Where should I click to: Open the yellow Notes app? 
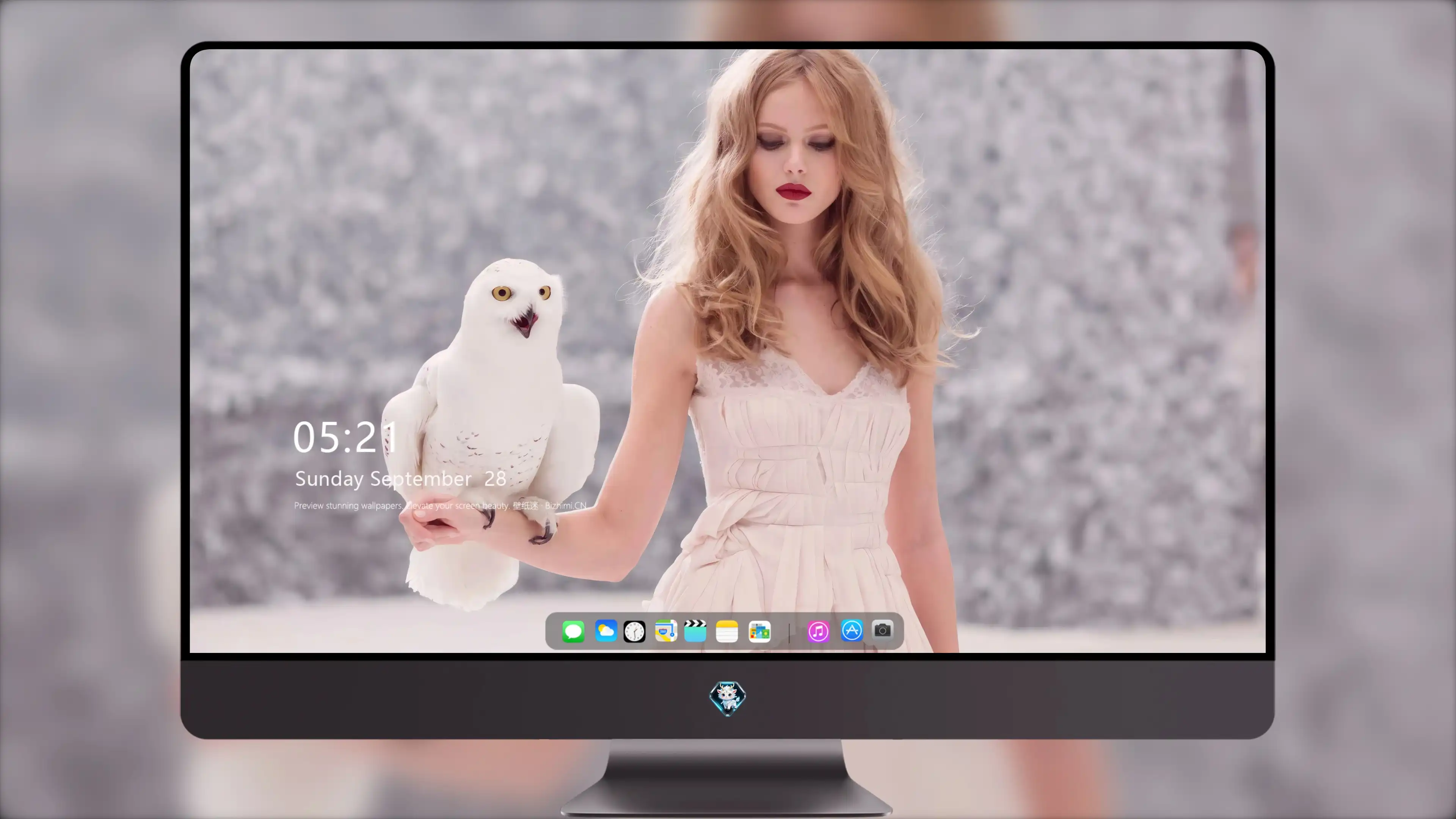(x=727, y=631)
